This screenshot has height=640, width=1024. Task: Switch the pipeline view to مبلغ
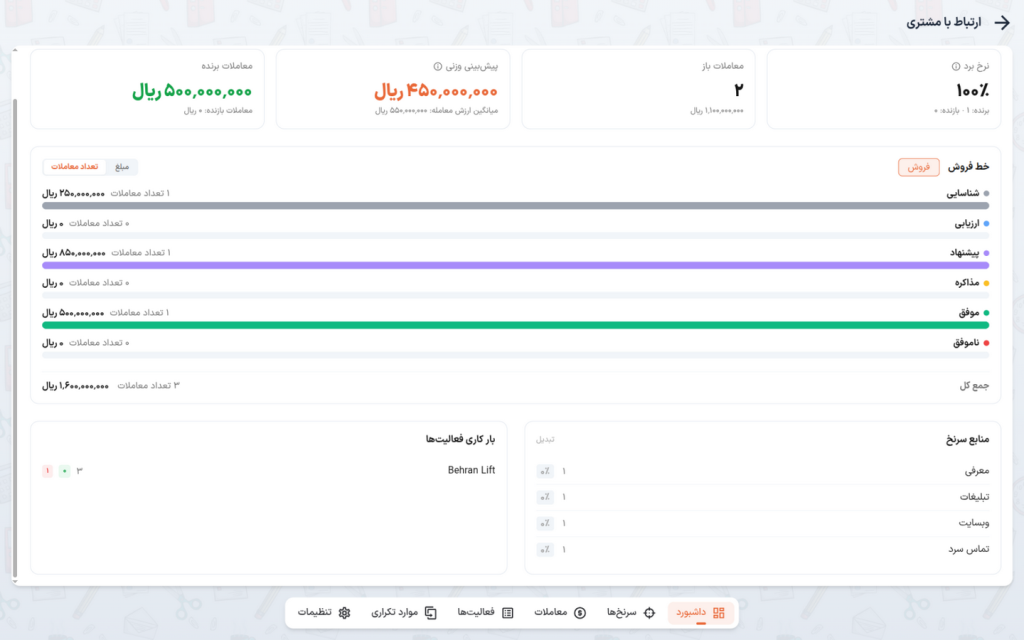pyautogui.click(x=122, y=167)
